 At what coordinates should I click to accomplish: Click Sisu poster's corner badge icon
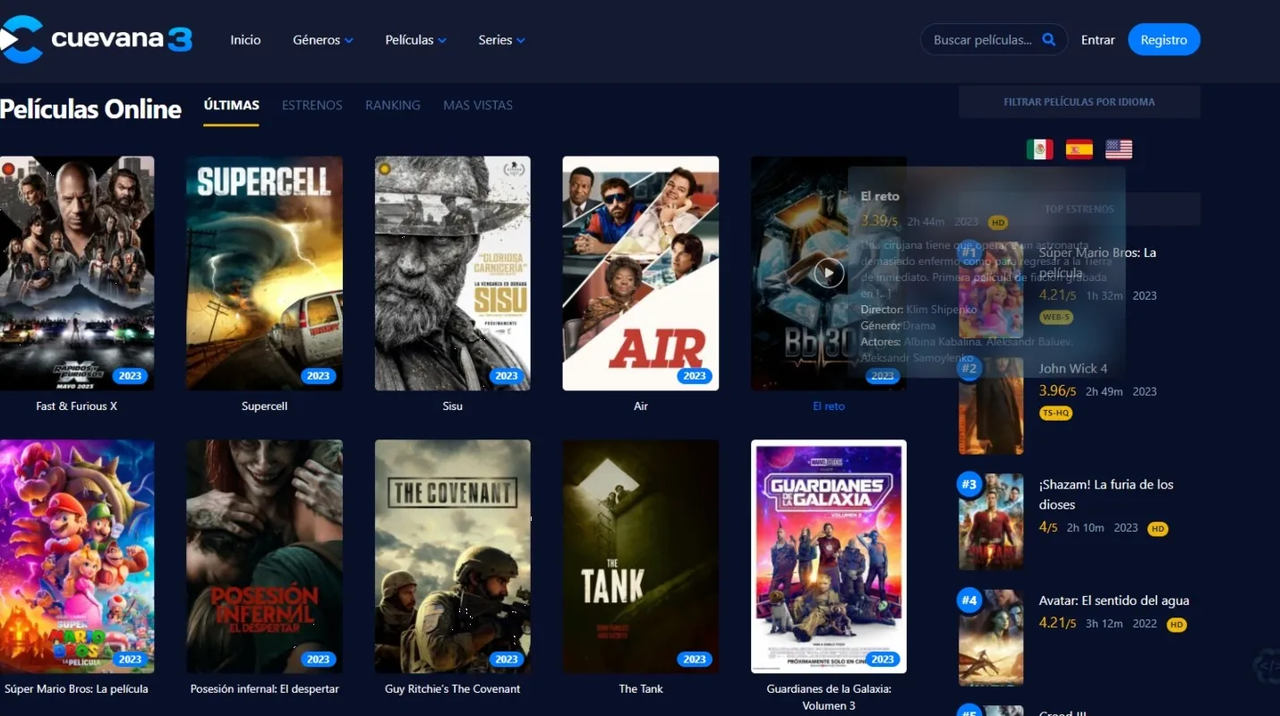tap(384, 168)
